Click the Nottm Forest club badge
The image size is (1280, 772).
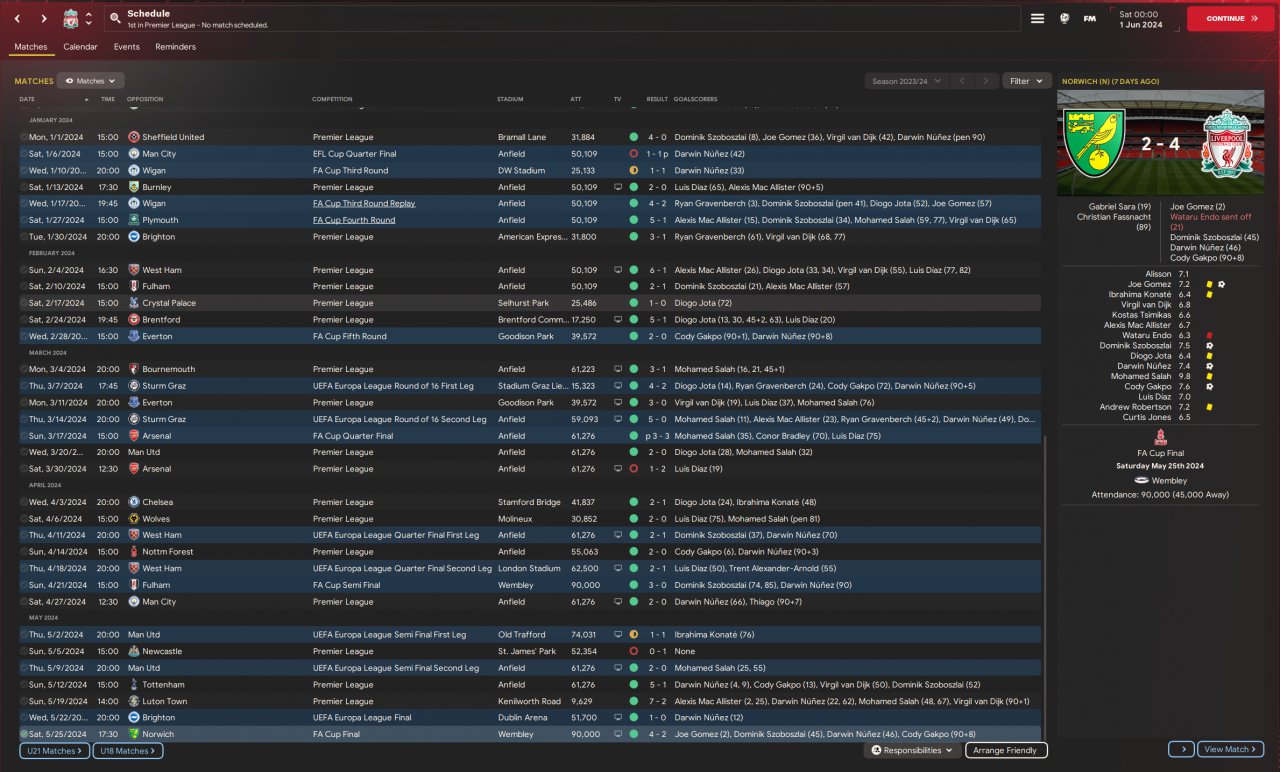coord(134,552)
